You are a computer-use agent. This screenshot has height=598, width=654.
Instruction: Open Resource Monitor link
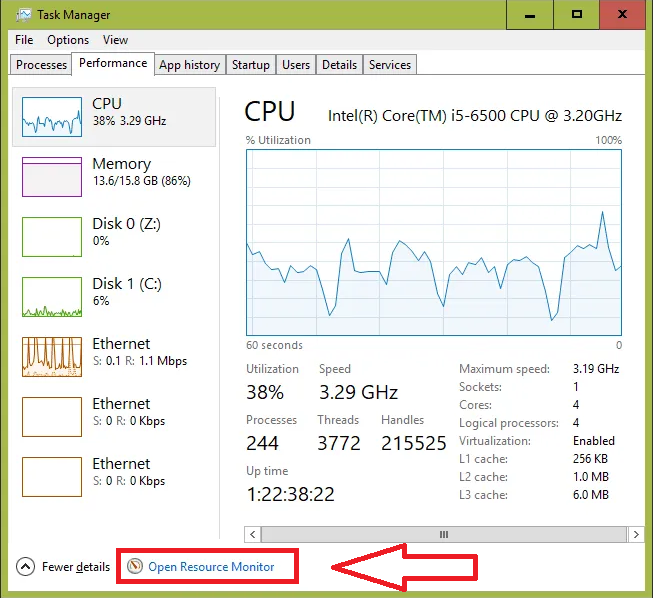pyautogui.click(x=211, y=567)
